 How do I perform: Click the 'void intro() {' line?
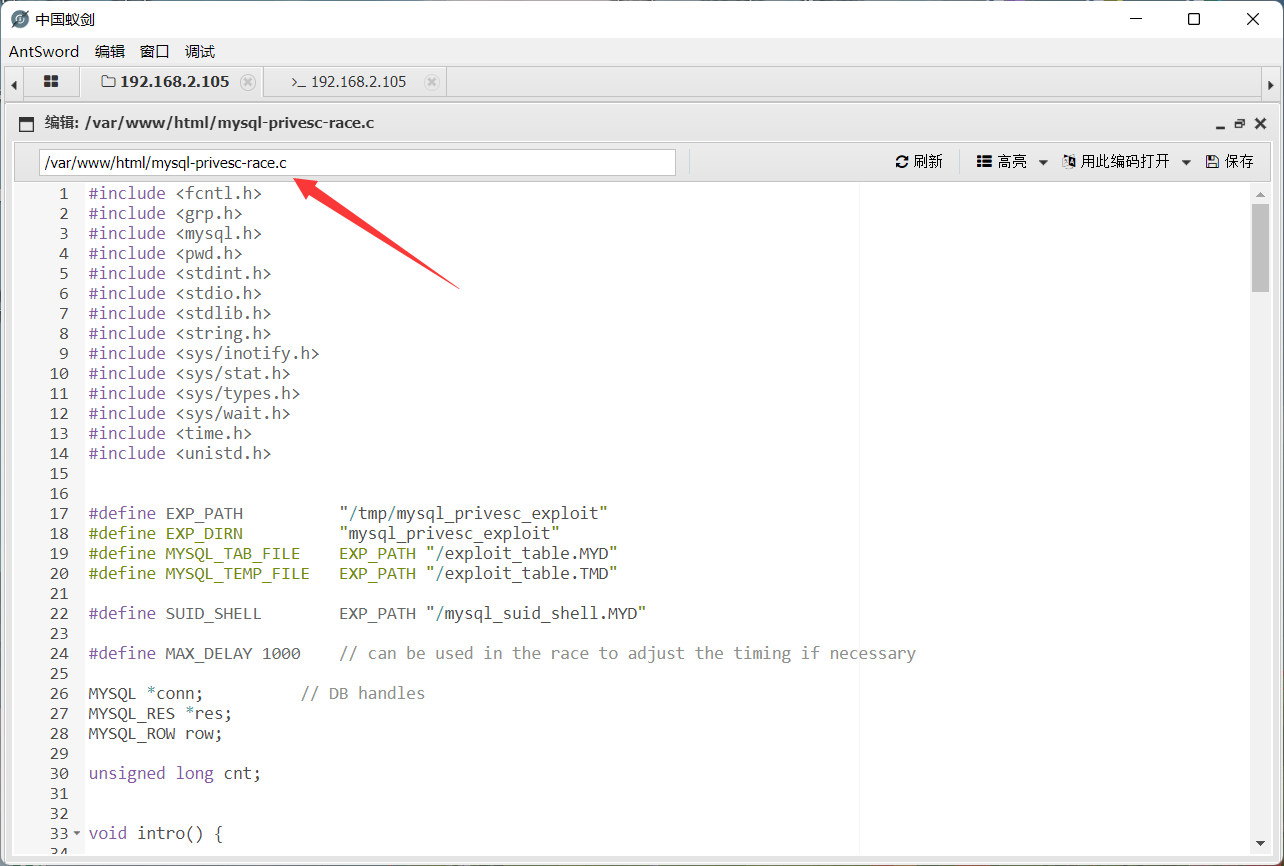(x=155, y=833)
